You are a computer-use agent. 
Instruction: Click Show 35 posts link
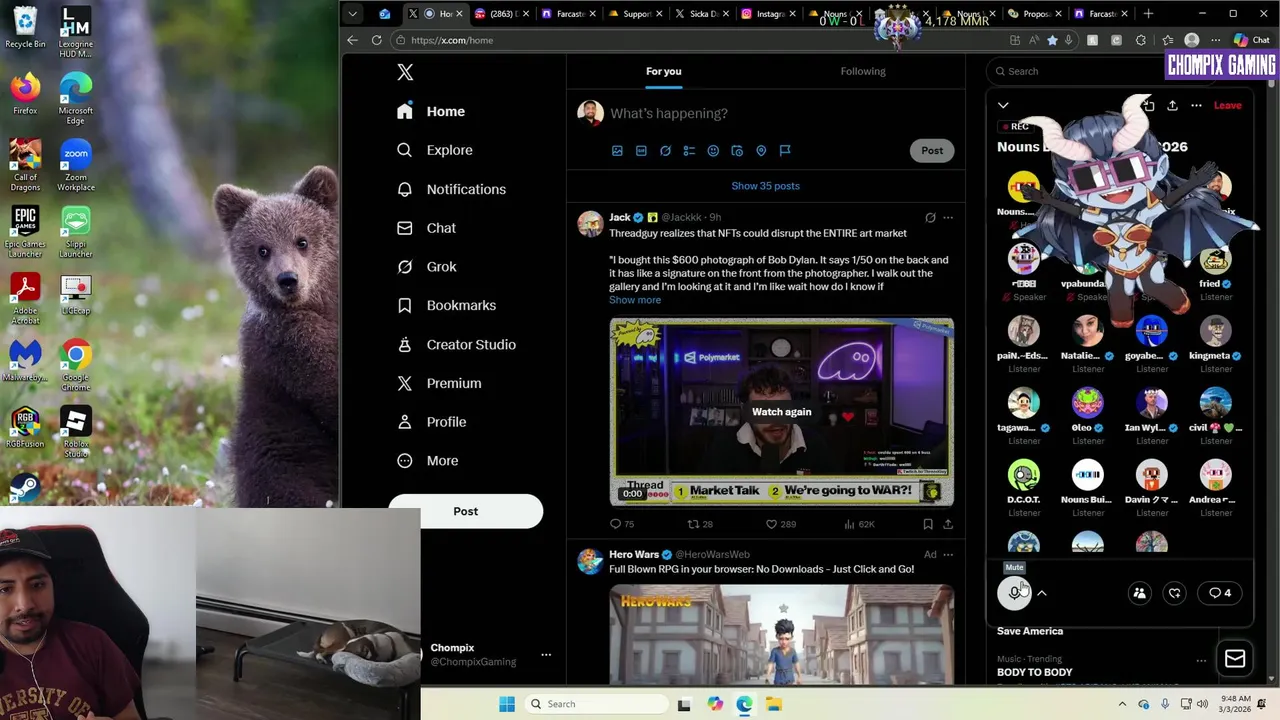765,186
